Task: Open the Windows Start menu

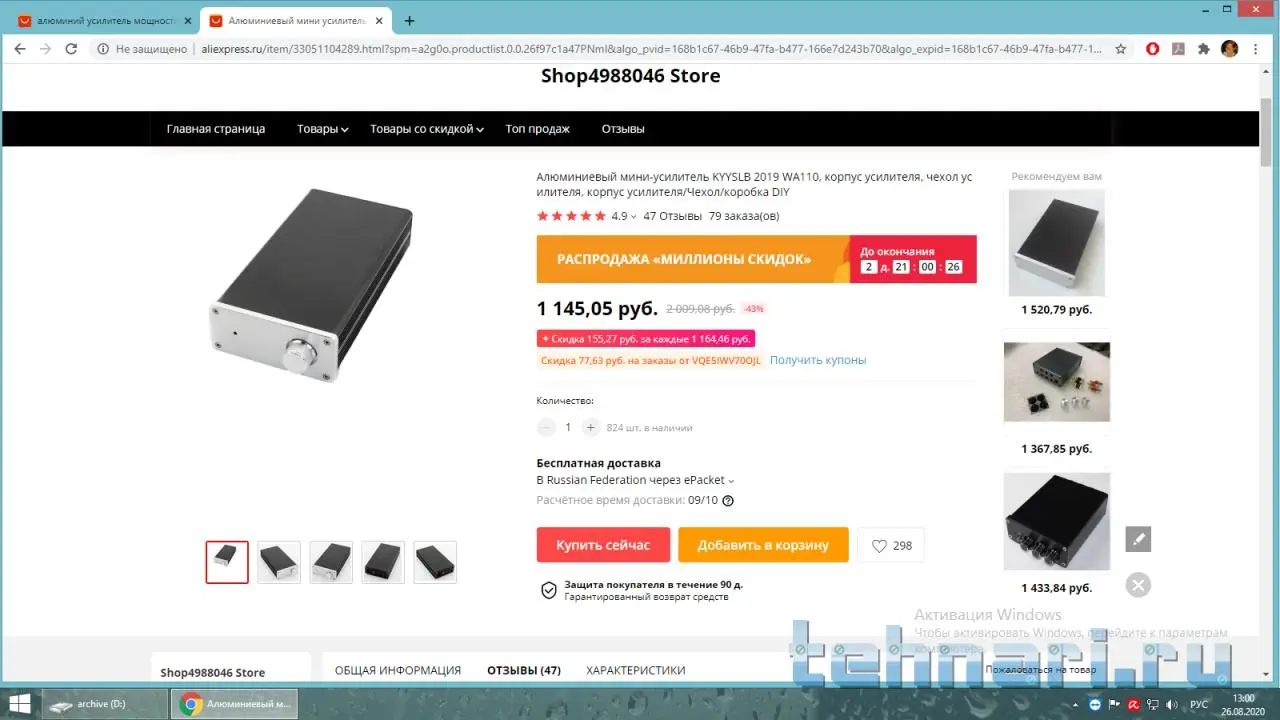Action: (x=20, y=704)
